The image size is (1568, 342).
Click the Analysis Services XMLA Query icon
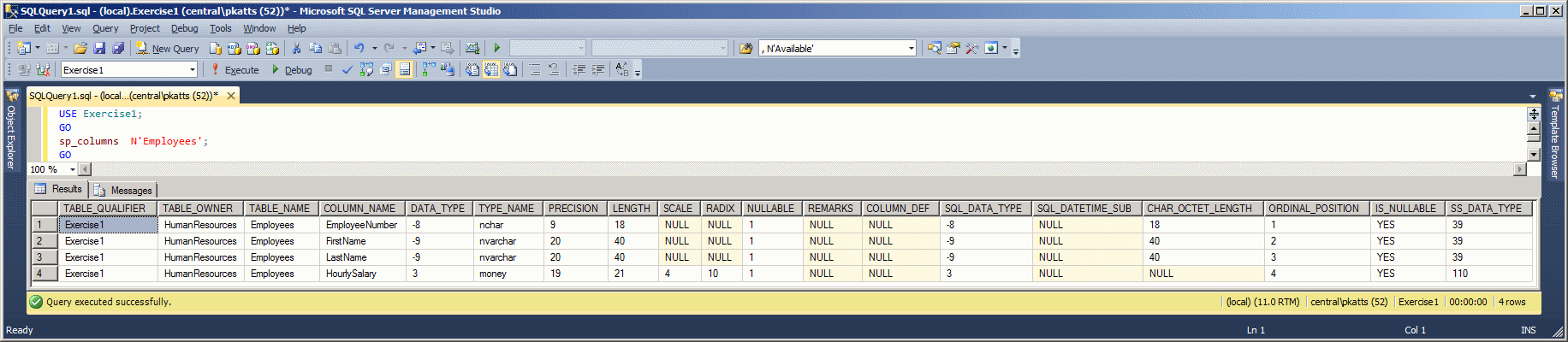point(272,48)
